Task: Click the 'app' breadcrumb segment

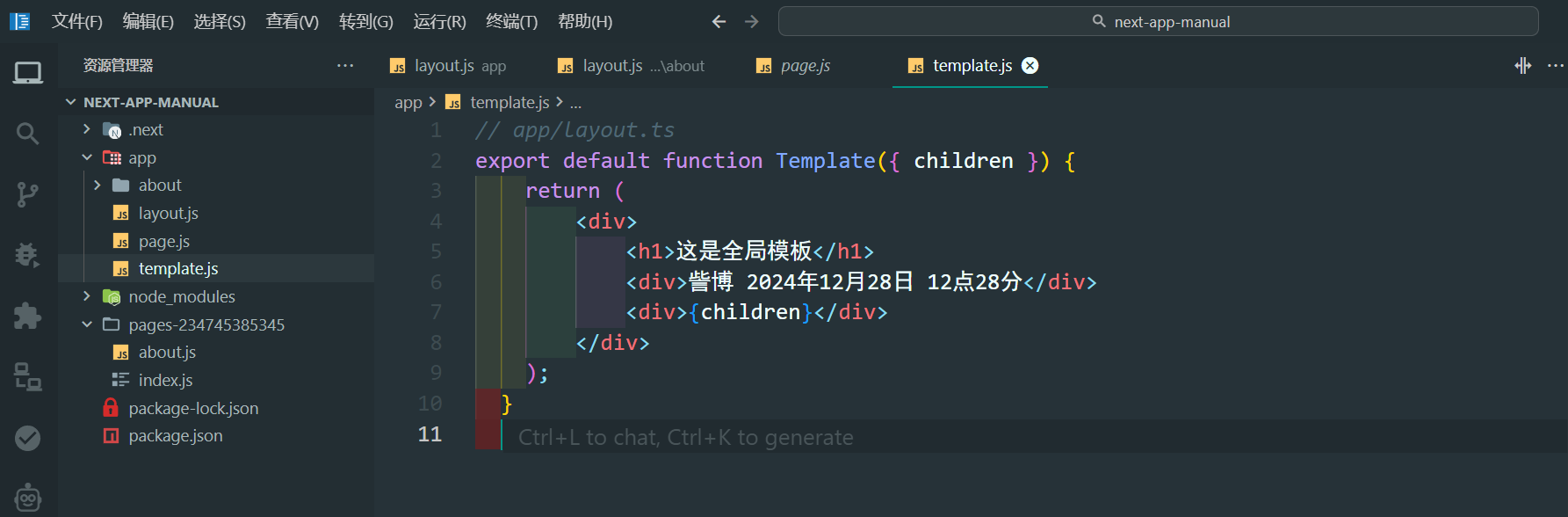Action: (x=408, y=103)
